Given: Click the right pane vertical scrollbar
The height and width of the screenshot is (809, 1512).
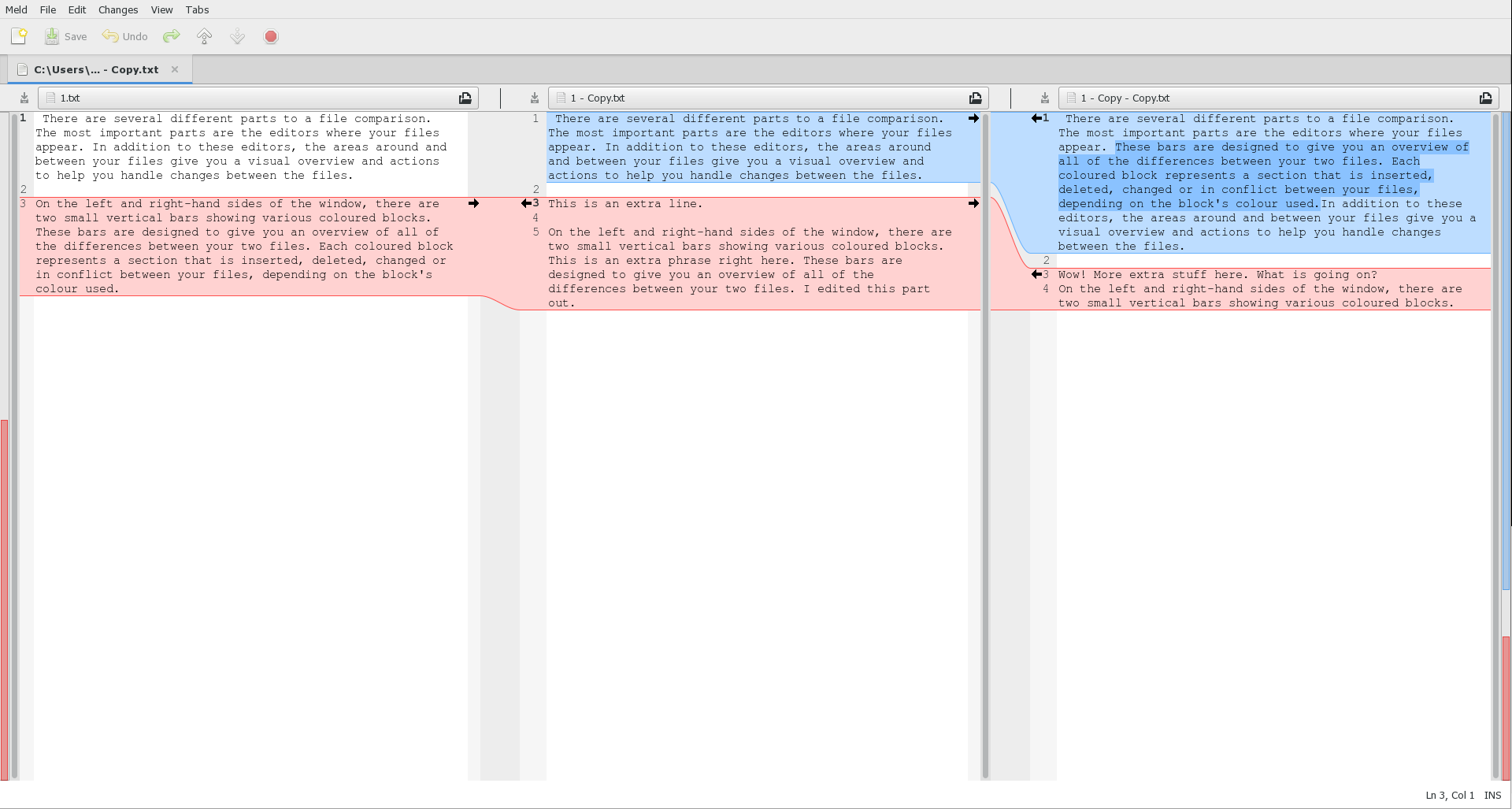Looking at the screenshot, I should (1495, 445).
